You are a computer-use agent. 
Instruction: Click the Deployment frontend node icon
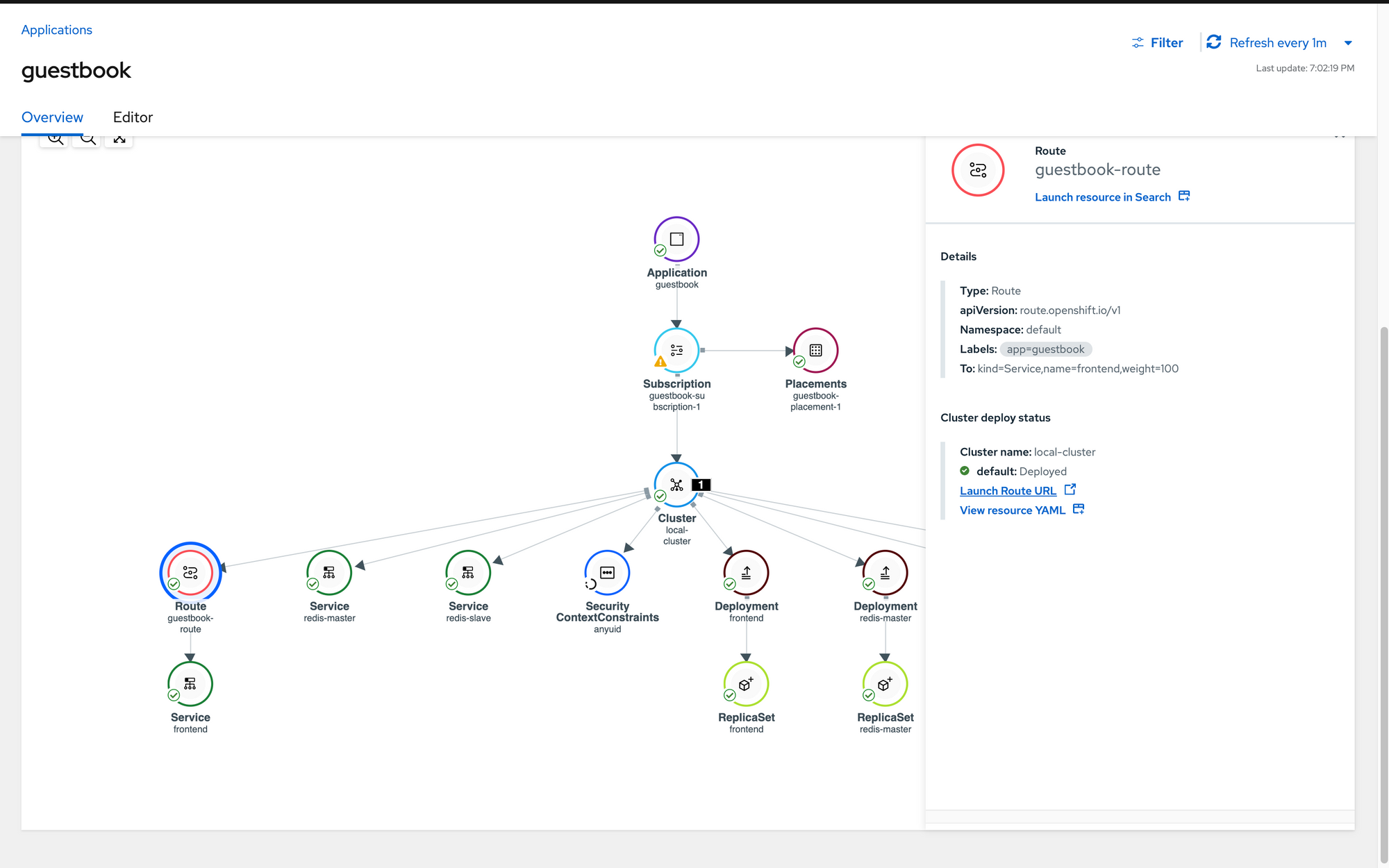pyautogui.click(x=746, y=573)
